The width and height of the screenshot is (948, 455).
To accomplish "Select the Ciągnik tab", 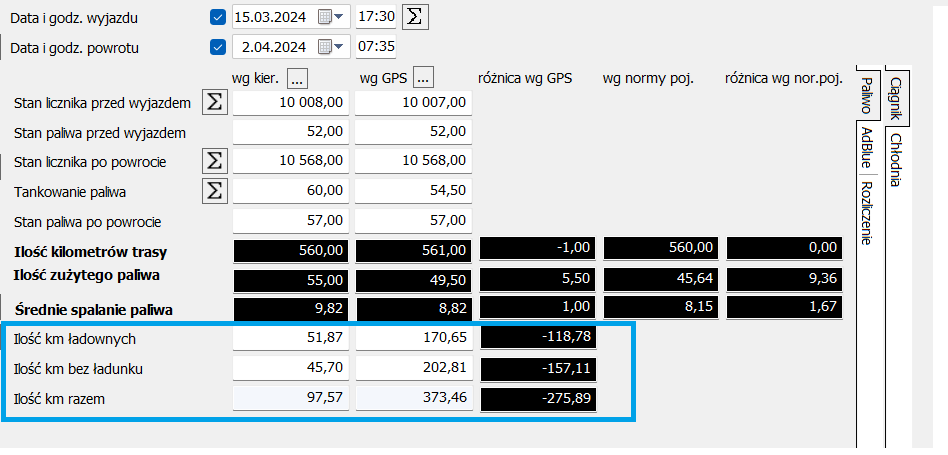I will 896,98.
